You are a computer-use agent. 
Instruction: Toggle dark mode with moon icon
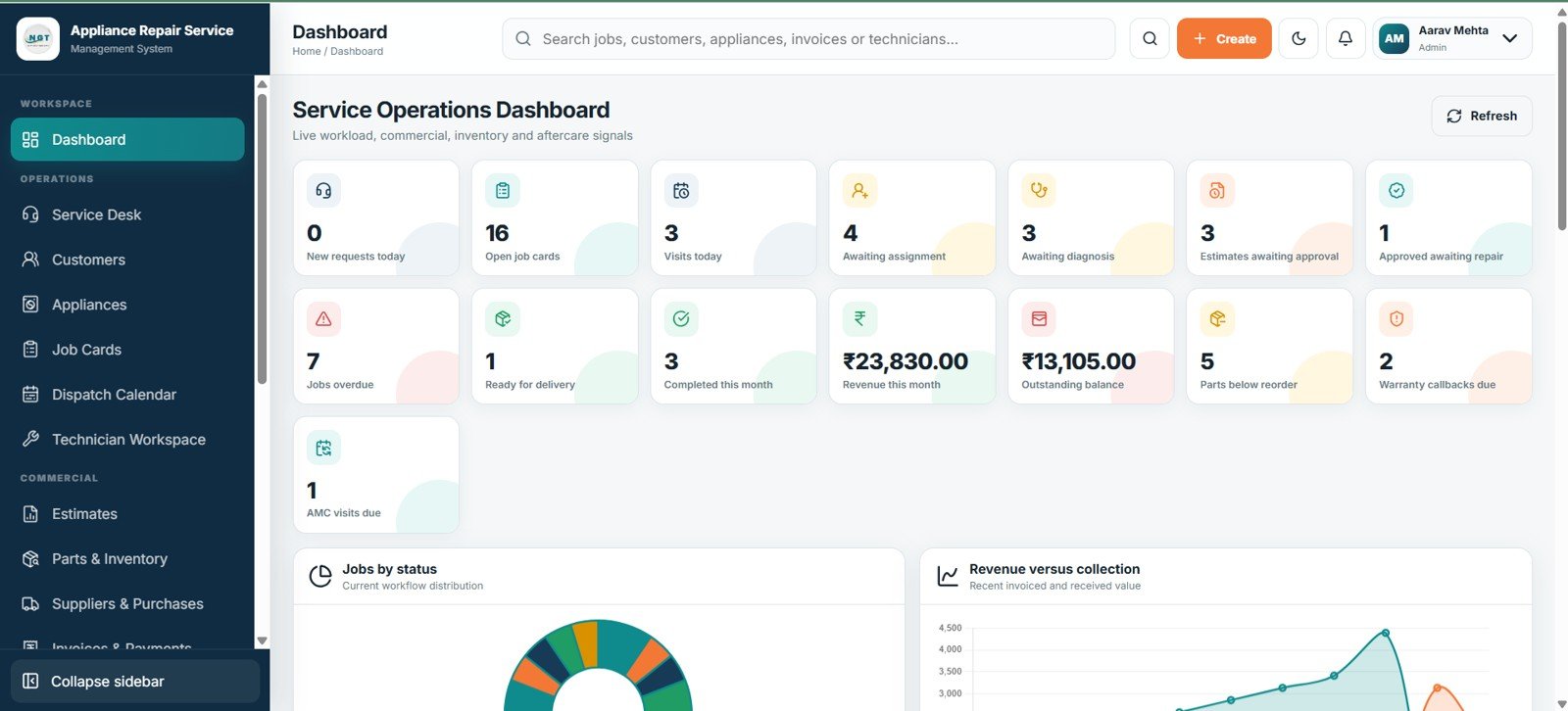click(x=1298, y=39)
